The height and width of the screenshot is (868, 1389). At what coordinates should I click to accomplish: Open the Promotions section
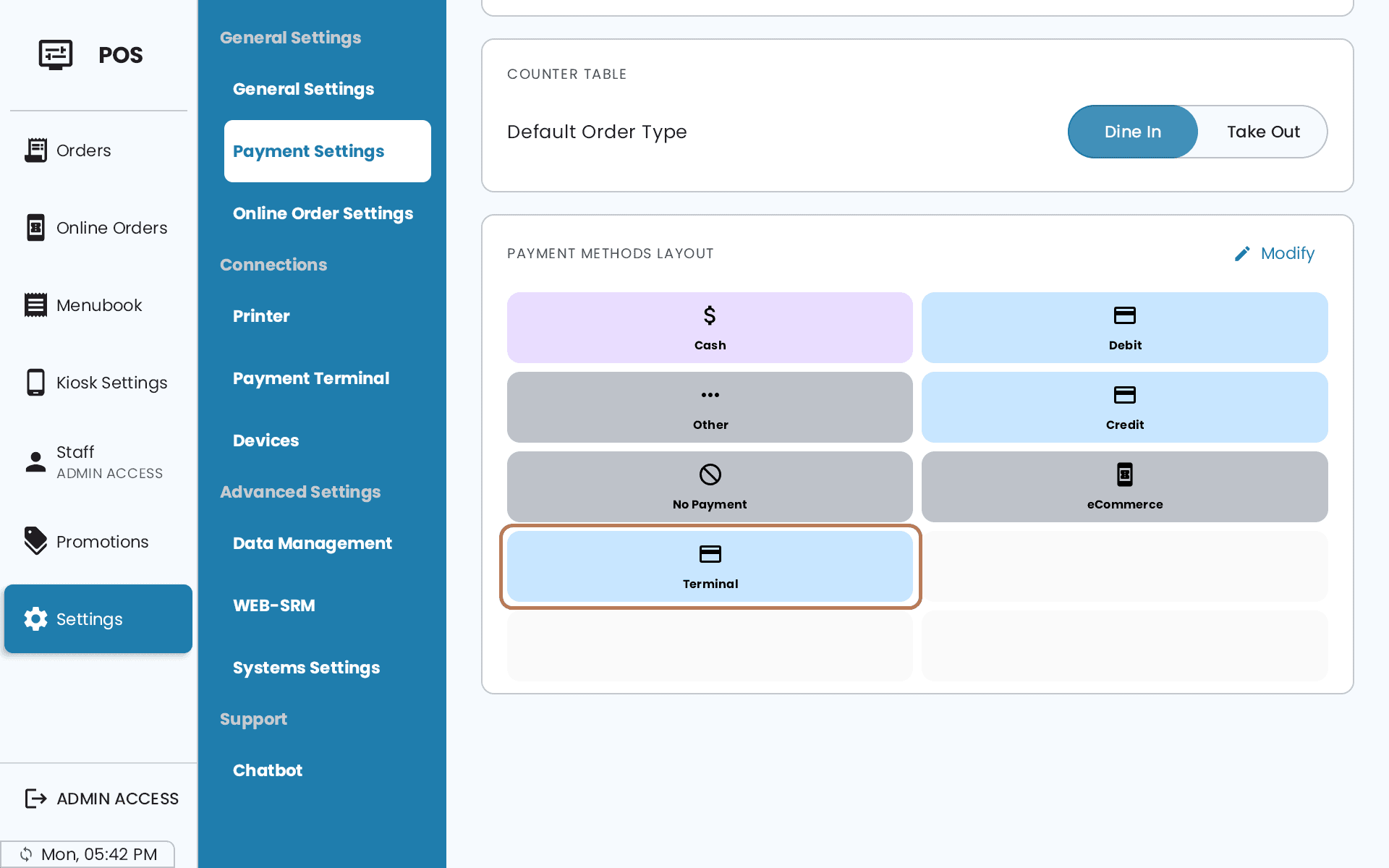[98, 542]
